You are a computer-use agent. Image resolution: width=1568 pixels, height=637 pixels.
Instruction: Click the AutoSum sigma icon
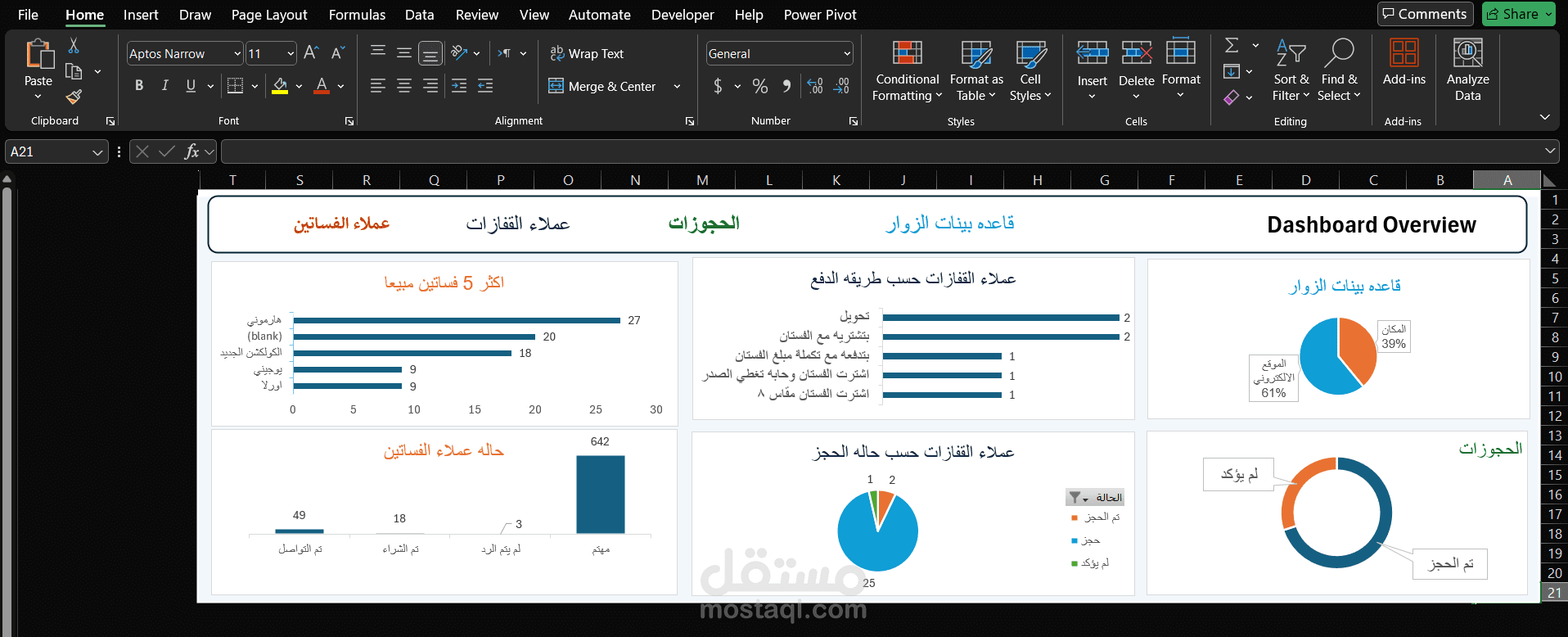coord(1232,46)
